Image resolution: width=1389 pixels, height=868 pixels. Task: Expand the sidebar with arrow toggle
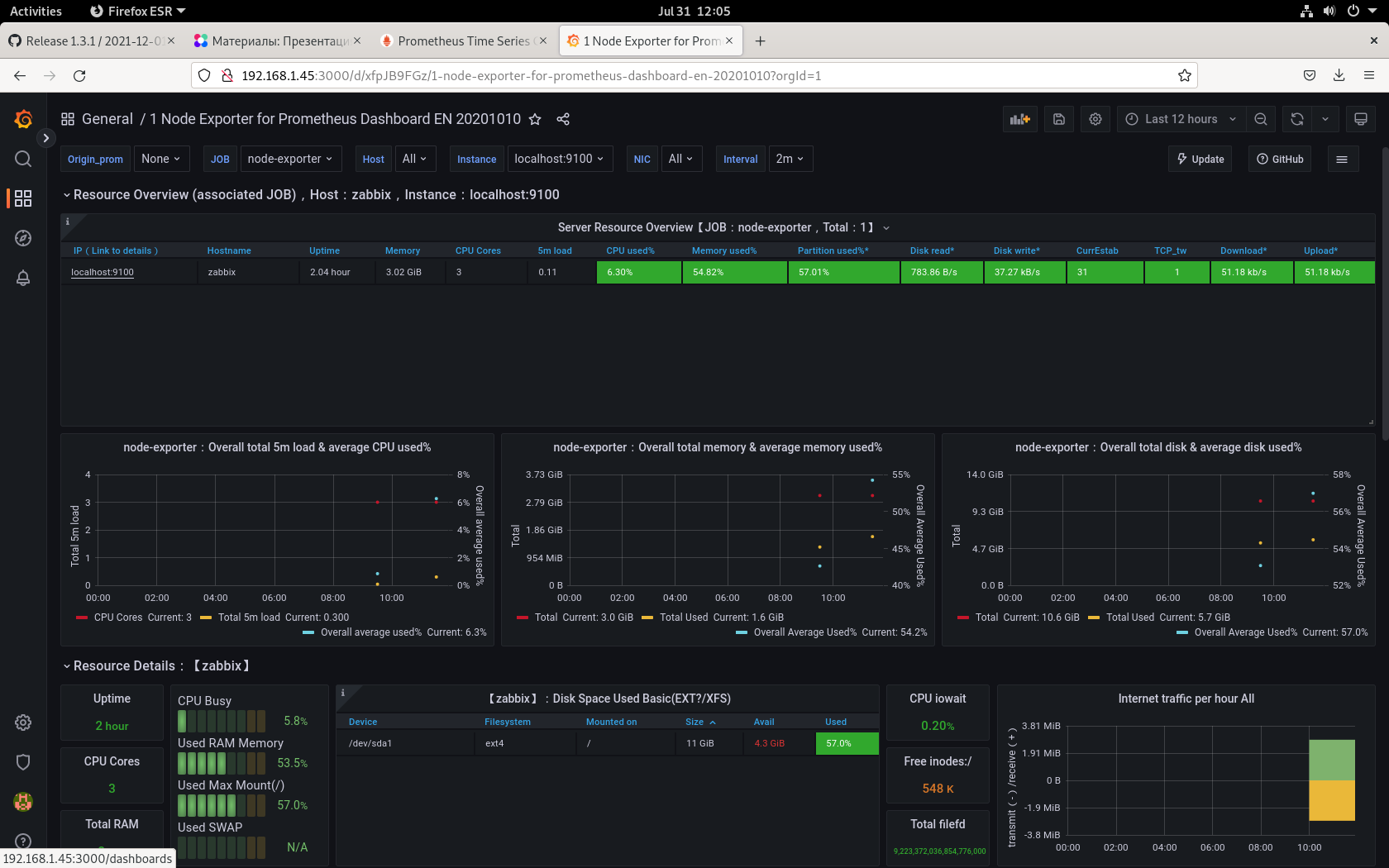point(46,138)
